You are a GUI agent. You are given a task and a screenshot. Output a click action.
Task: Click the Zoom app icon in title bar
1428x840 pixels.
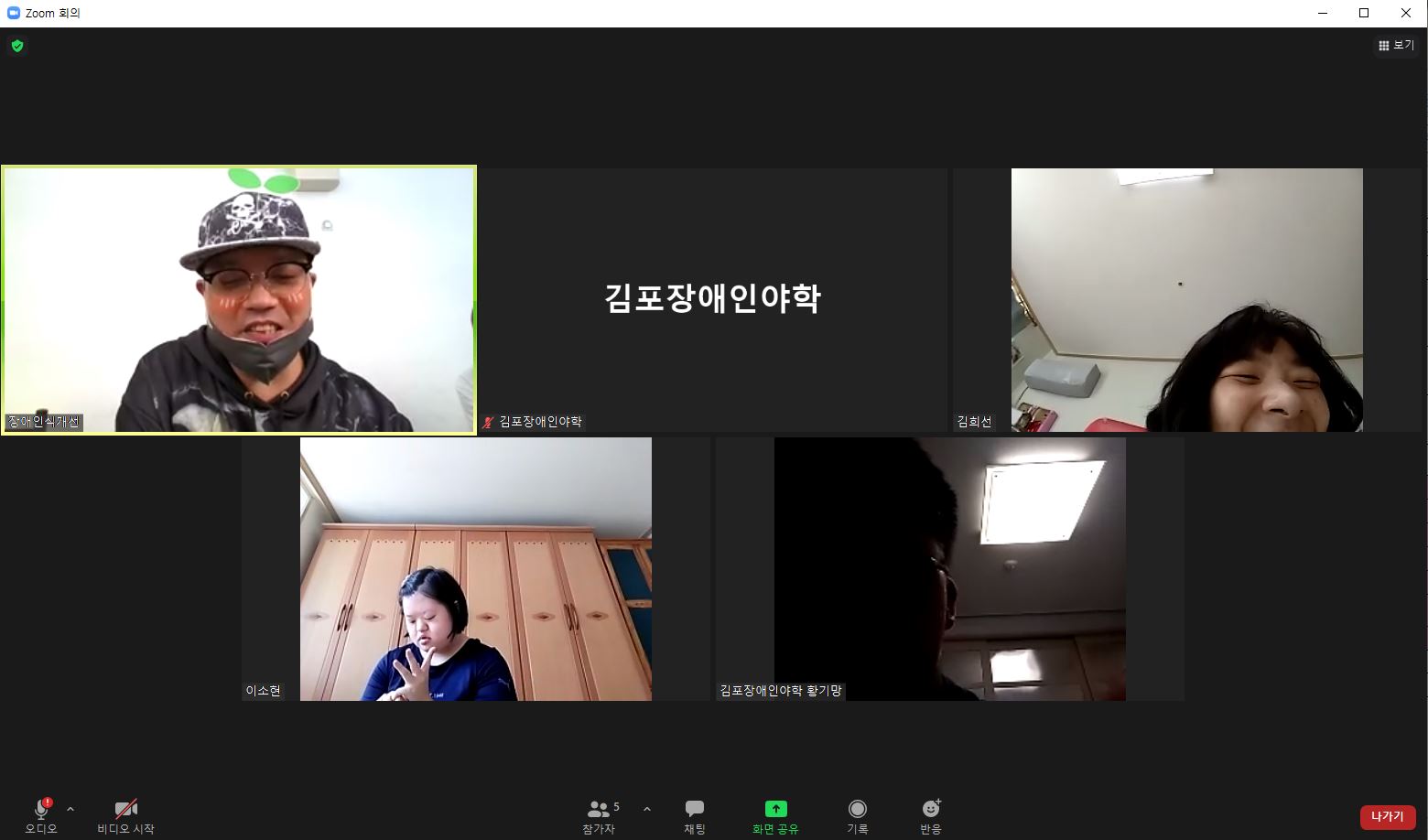pos(13,13)
